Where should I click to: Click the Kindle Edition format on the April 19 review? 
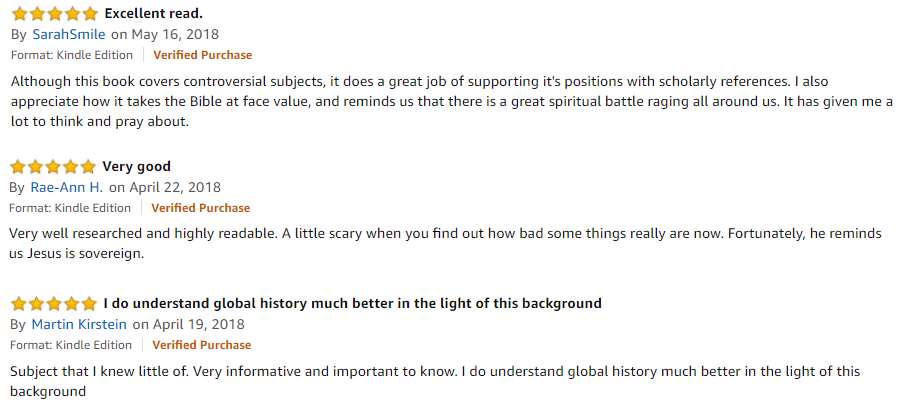click(71, 345)
